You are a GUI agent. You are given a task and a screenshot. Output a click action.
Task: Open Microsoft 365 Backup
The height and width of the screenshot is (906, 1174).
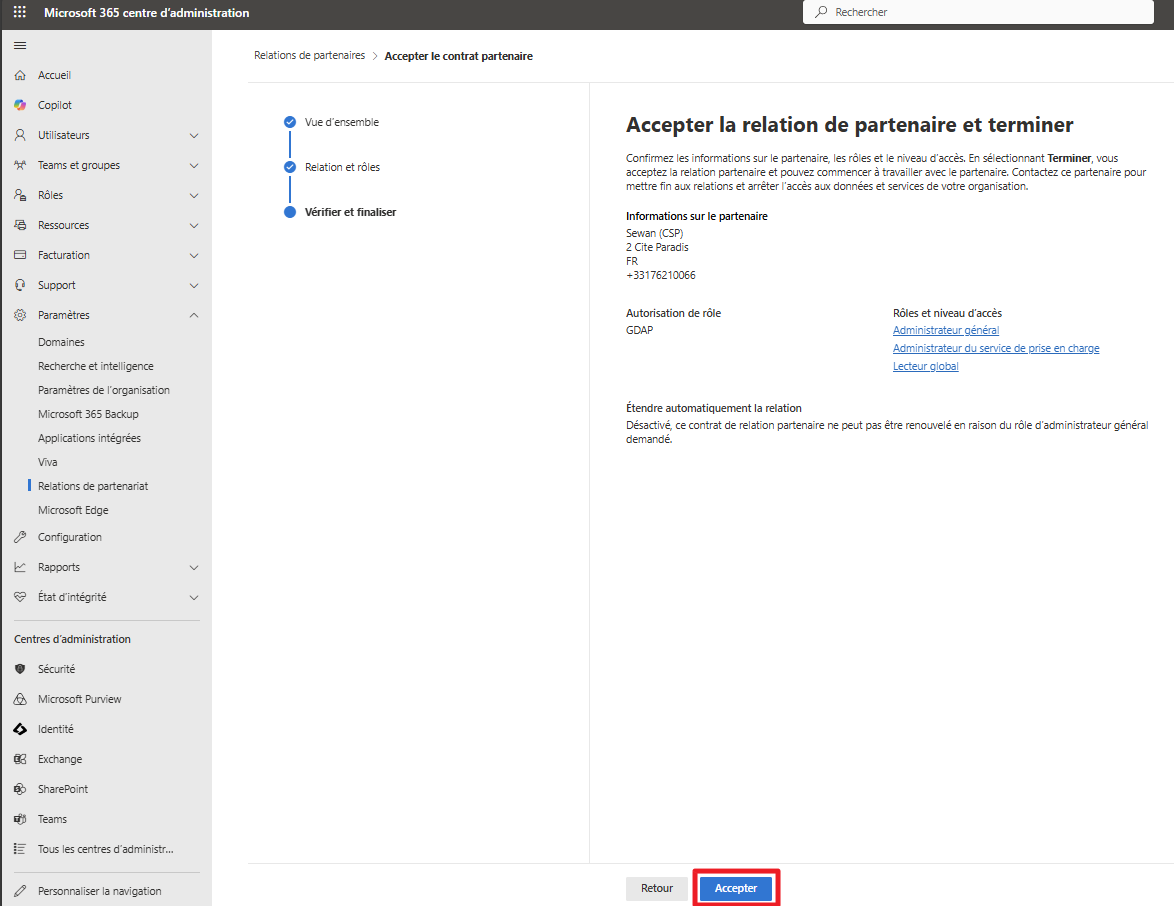pyautogui.click(x=88, y=414)
